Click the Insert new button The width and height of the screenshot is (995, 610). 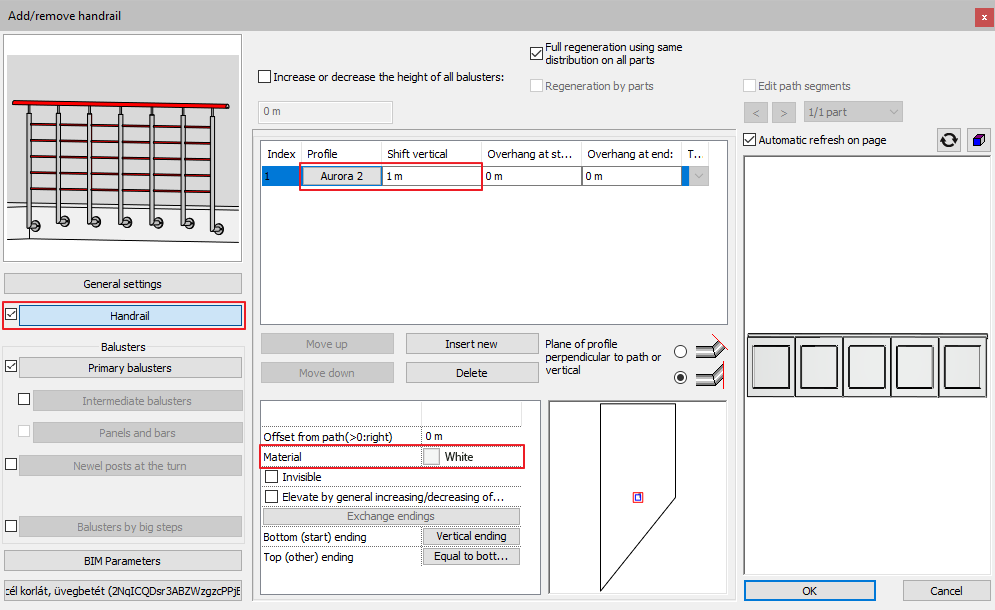click(471, 344)
